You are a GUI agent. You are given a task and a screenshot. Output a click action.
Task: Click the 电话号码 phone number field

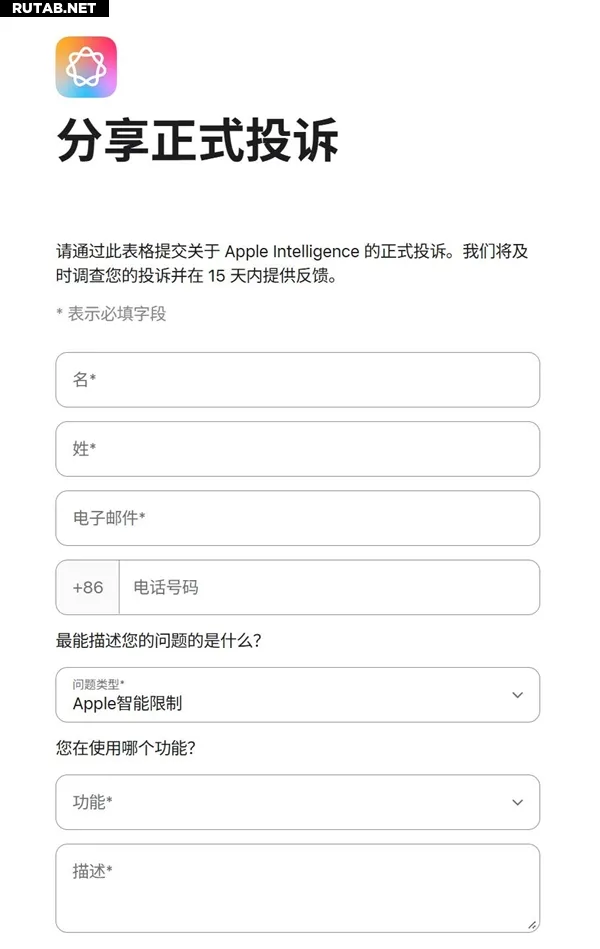pos(328,587)
